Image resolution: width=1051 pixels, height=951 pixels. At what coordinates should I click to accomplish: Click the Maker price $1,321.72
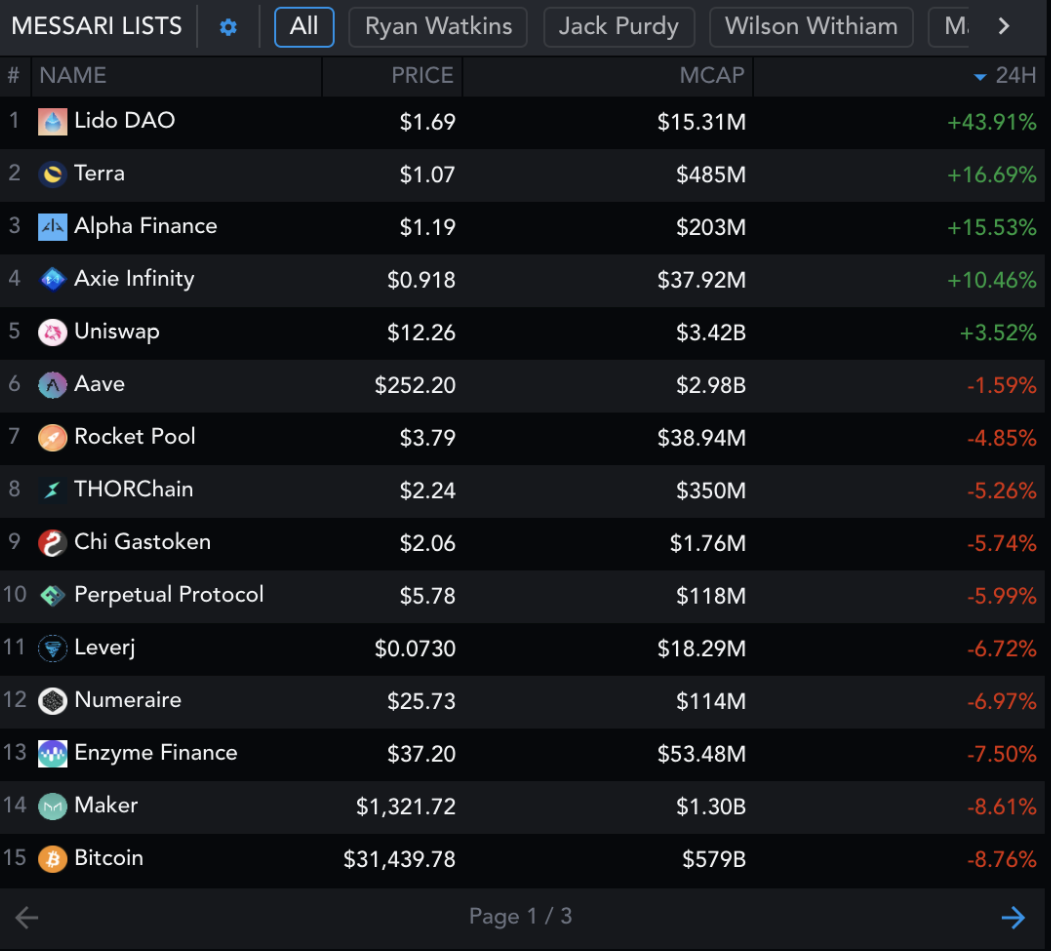(x=406, y=806)
